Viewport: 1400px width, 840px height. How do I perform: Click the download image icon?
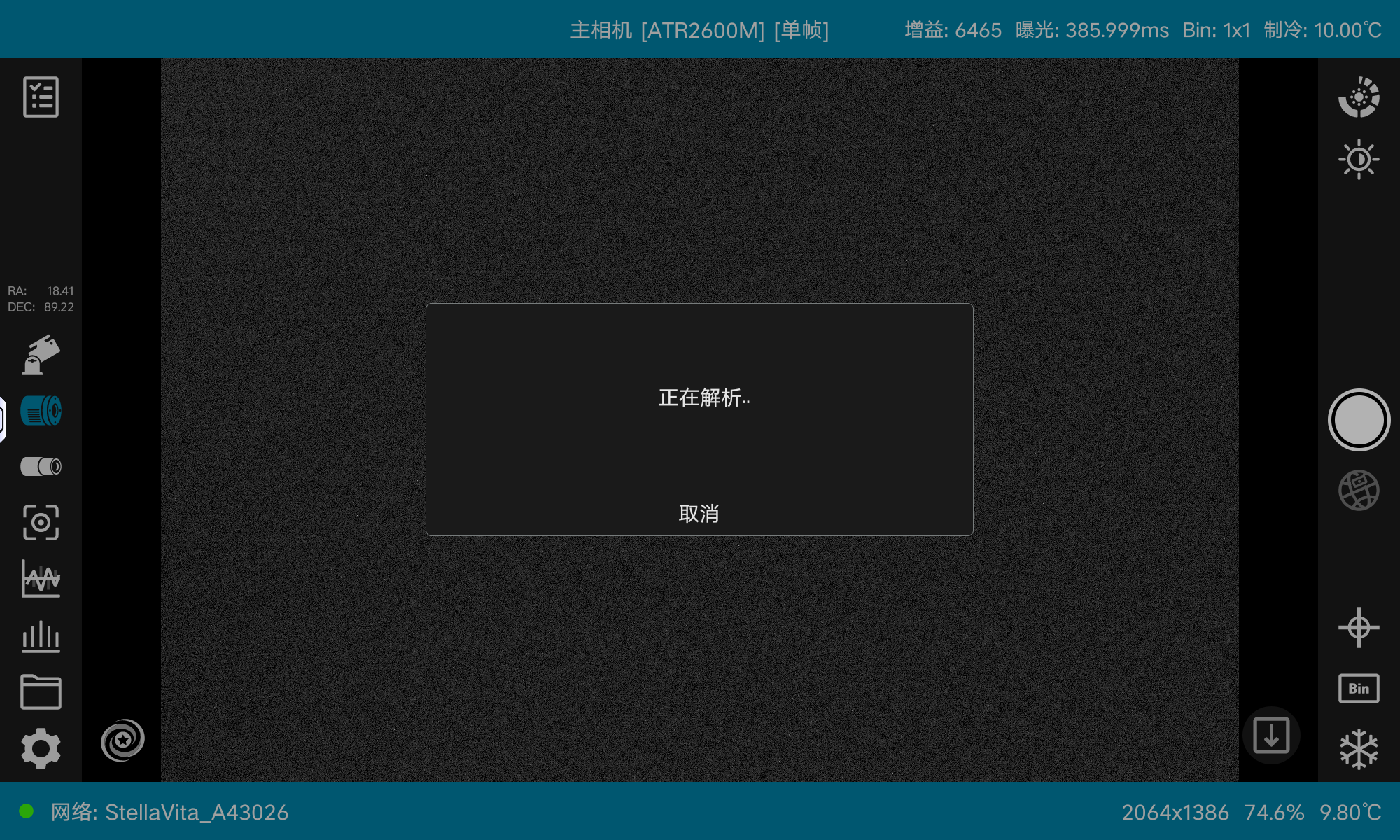(x=1271, y=736)
